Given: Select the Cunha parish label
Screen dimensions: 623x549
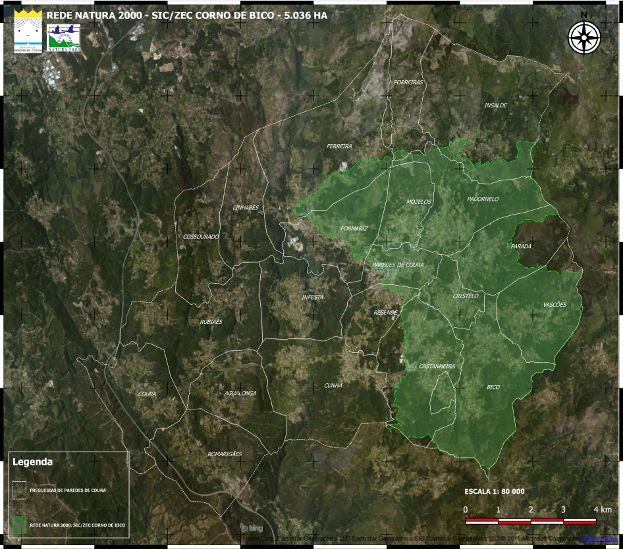Looking at the screenshot, I should click(334, 384).
